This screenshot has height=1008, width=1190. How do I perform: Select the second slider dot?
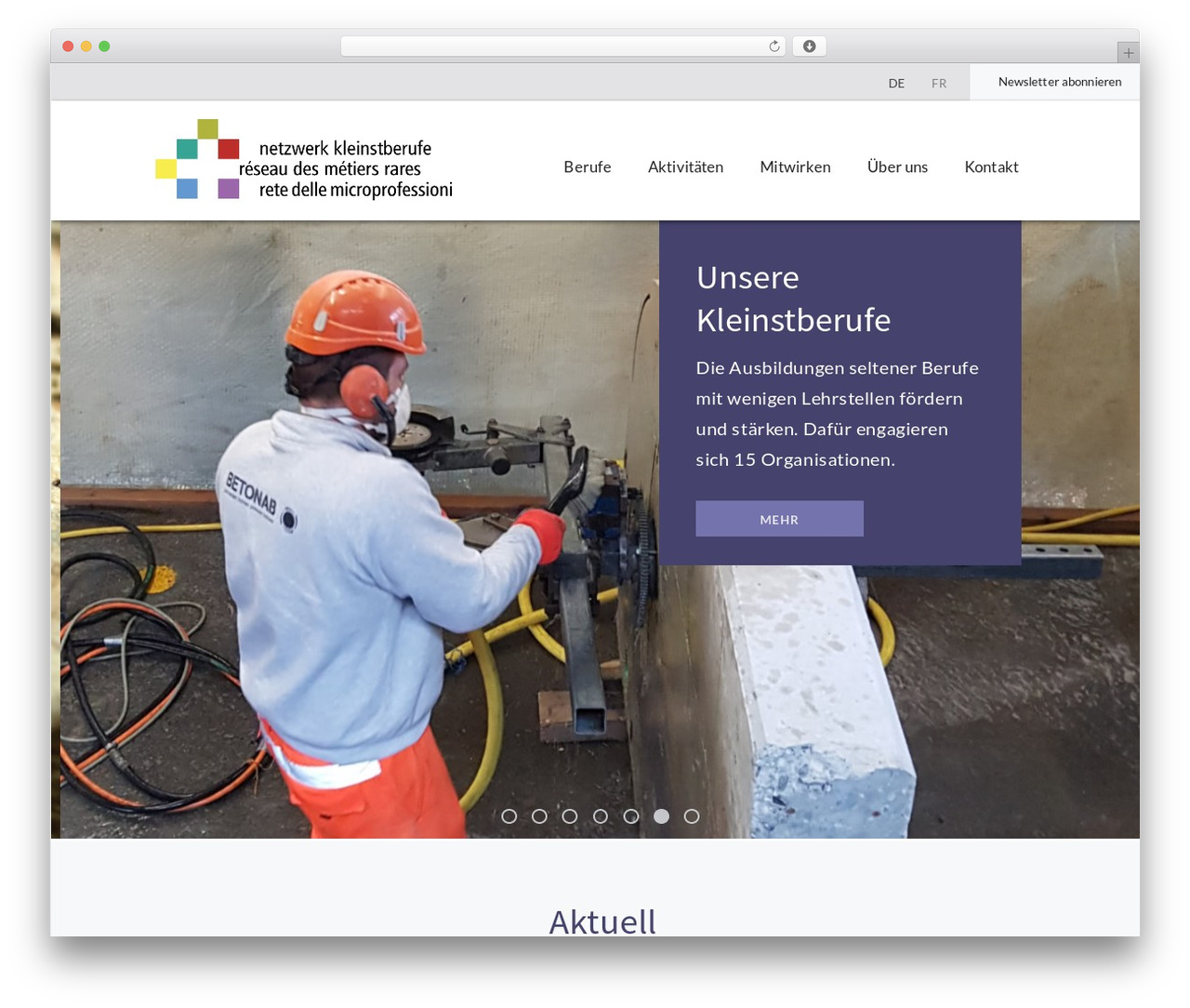539,816
